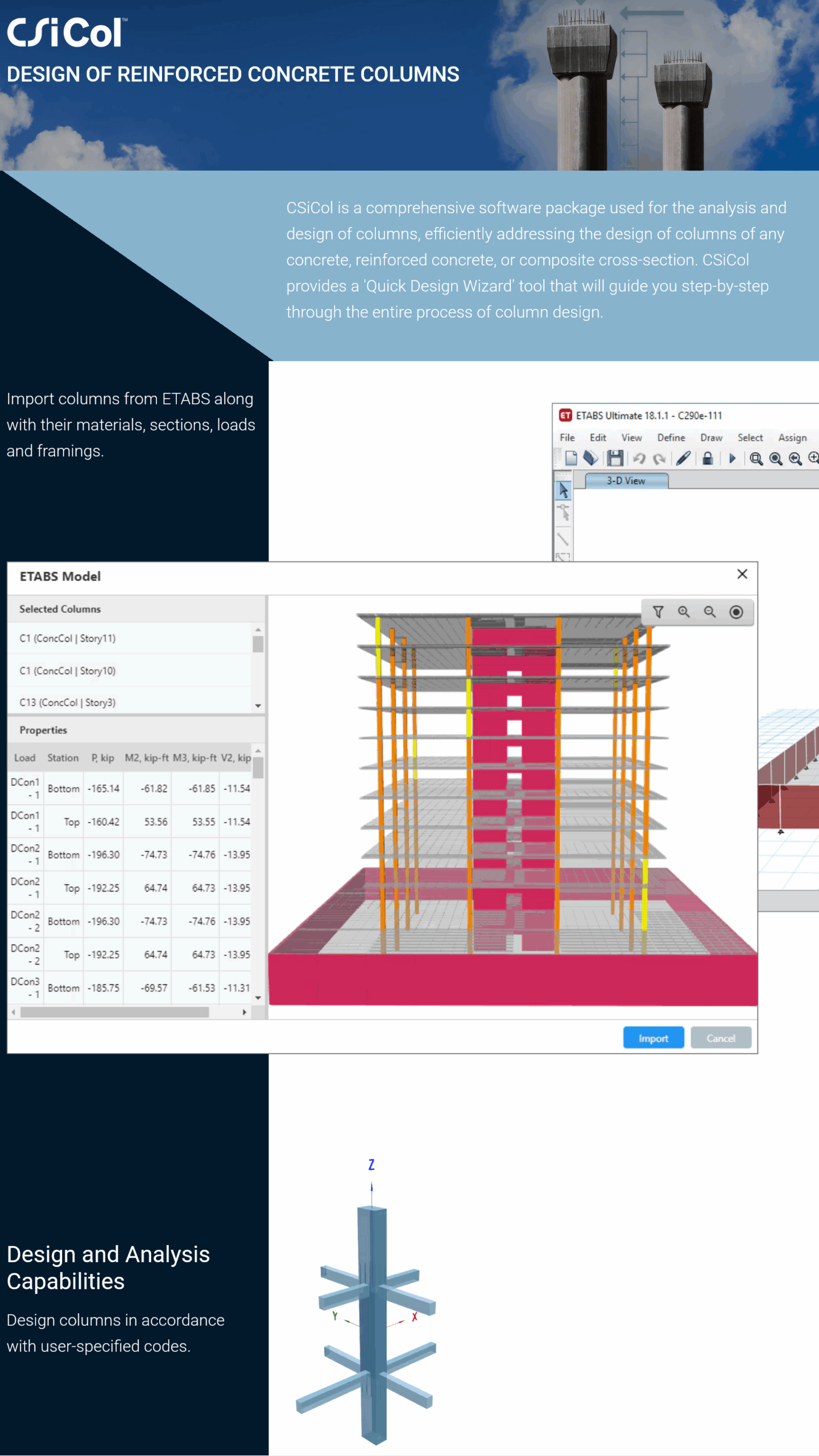Click the lock model icon
Viewport: 819px width, 1456px height.
point(708,458)
